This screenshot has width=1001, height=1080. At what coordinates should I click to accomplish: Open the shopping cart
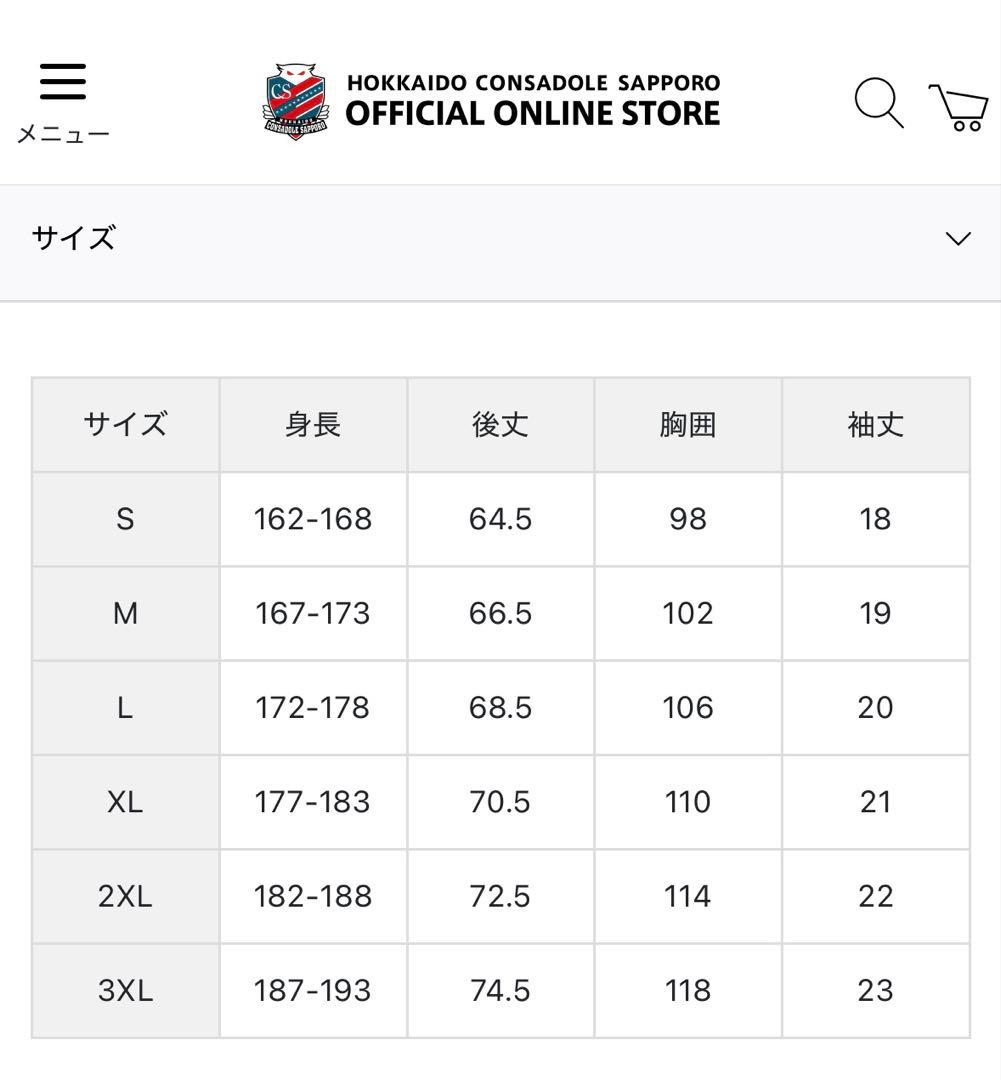957,103
